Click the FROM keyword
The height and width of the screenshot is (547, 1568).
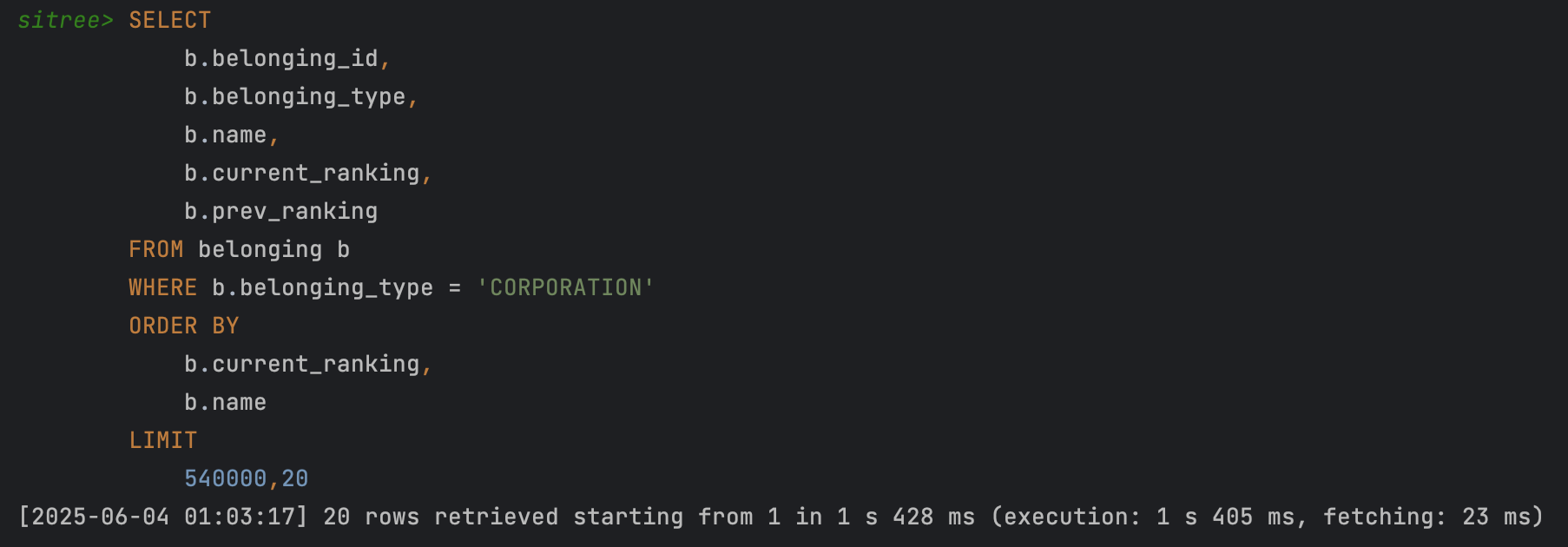tap(156, 249)
